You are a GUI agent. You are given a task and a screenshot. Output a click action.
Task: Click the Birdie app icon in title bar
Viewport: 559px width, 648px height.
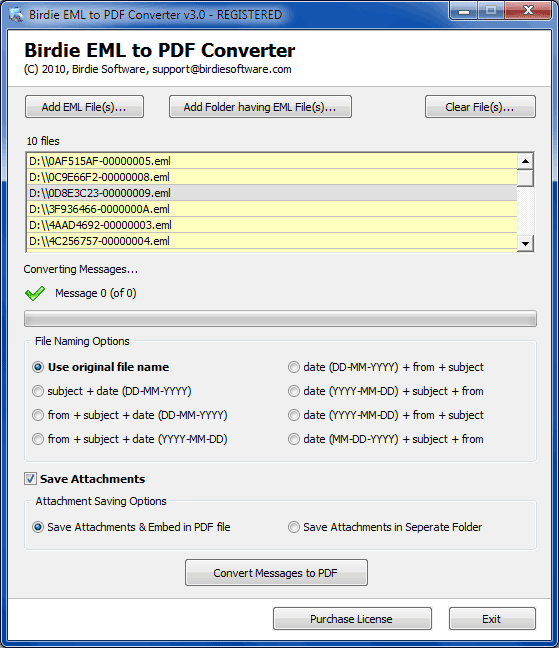point(16,14)
